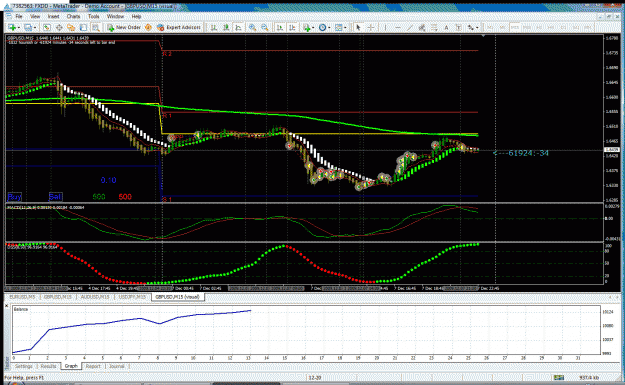
Task: Toggle the M5 timeframe button
Action: pos(503,28)
